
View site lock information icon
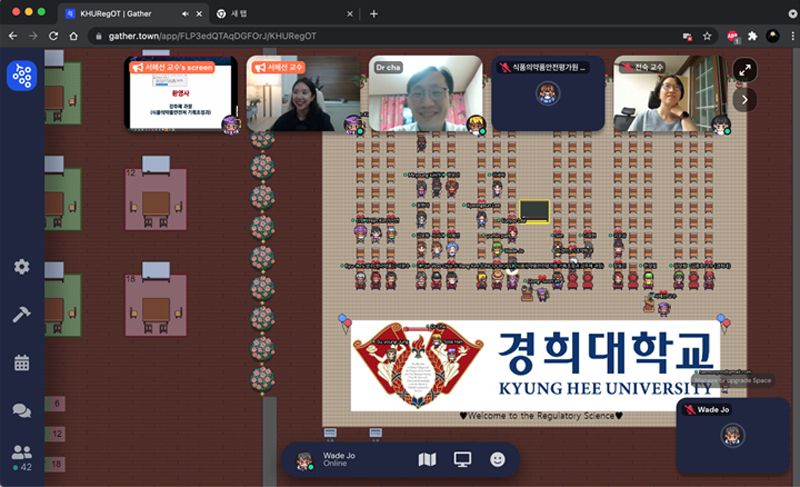click(98, 36)
